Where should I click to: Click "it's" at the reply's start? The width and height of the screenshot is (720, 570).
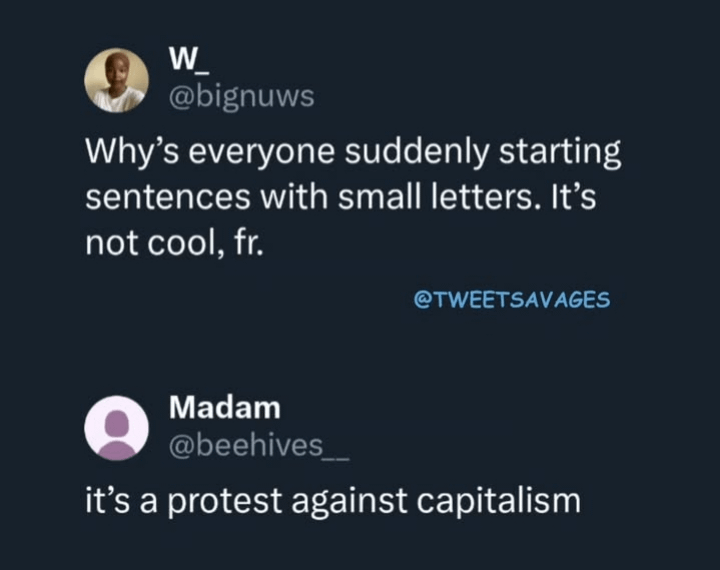point(105,500)
